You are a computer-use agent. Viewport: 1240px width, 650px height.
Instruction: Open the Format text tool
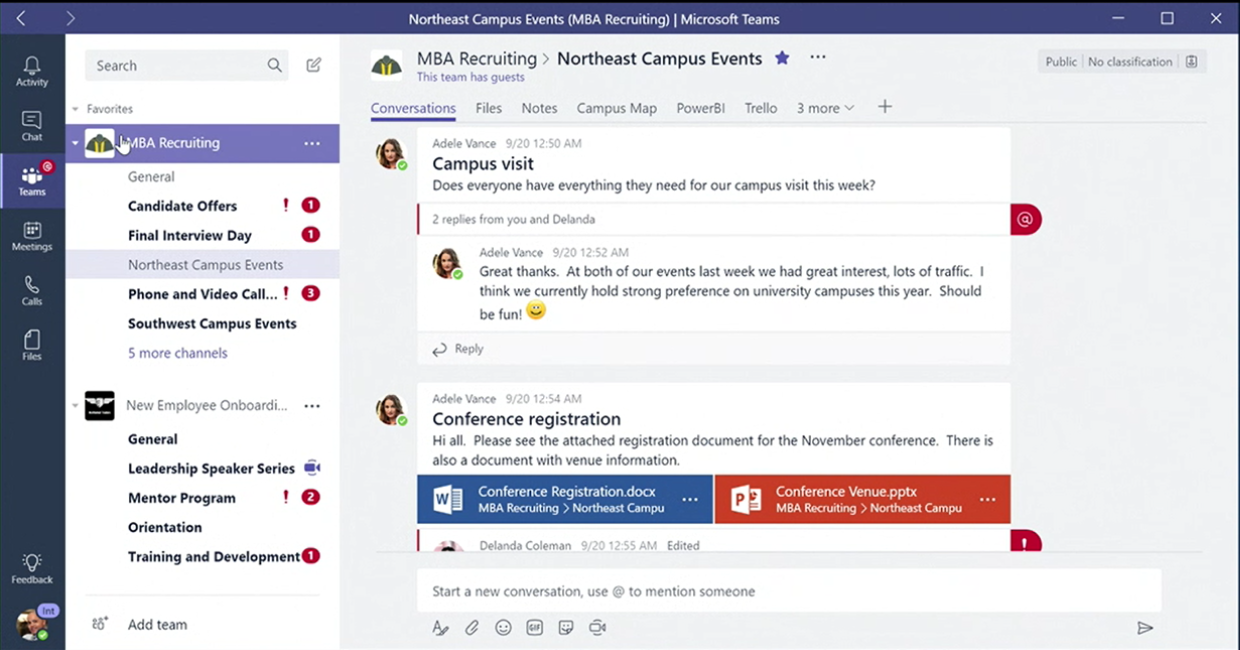click(x=440, y=628)
